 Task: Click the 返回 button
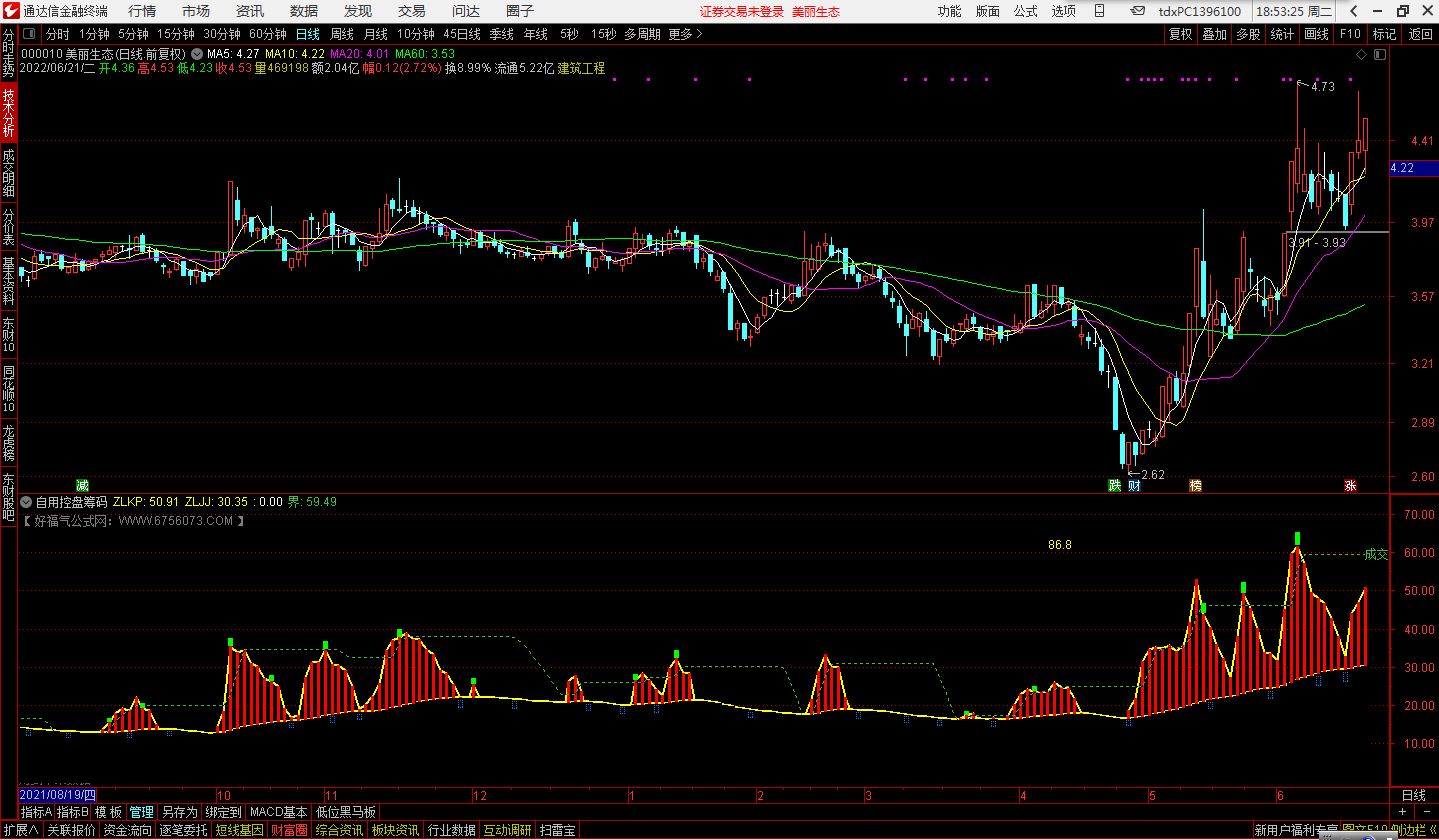pos(1419,34)
